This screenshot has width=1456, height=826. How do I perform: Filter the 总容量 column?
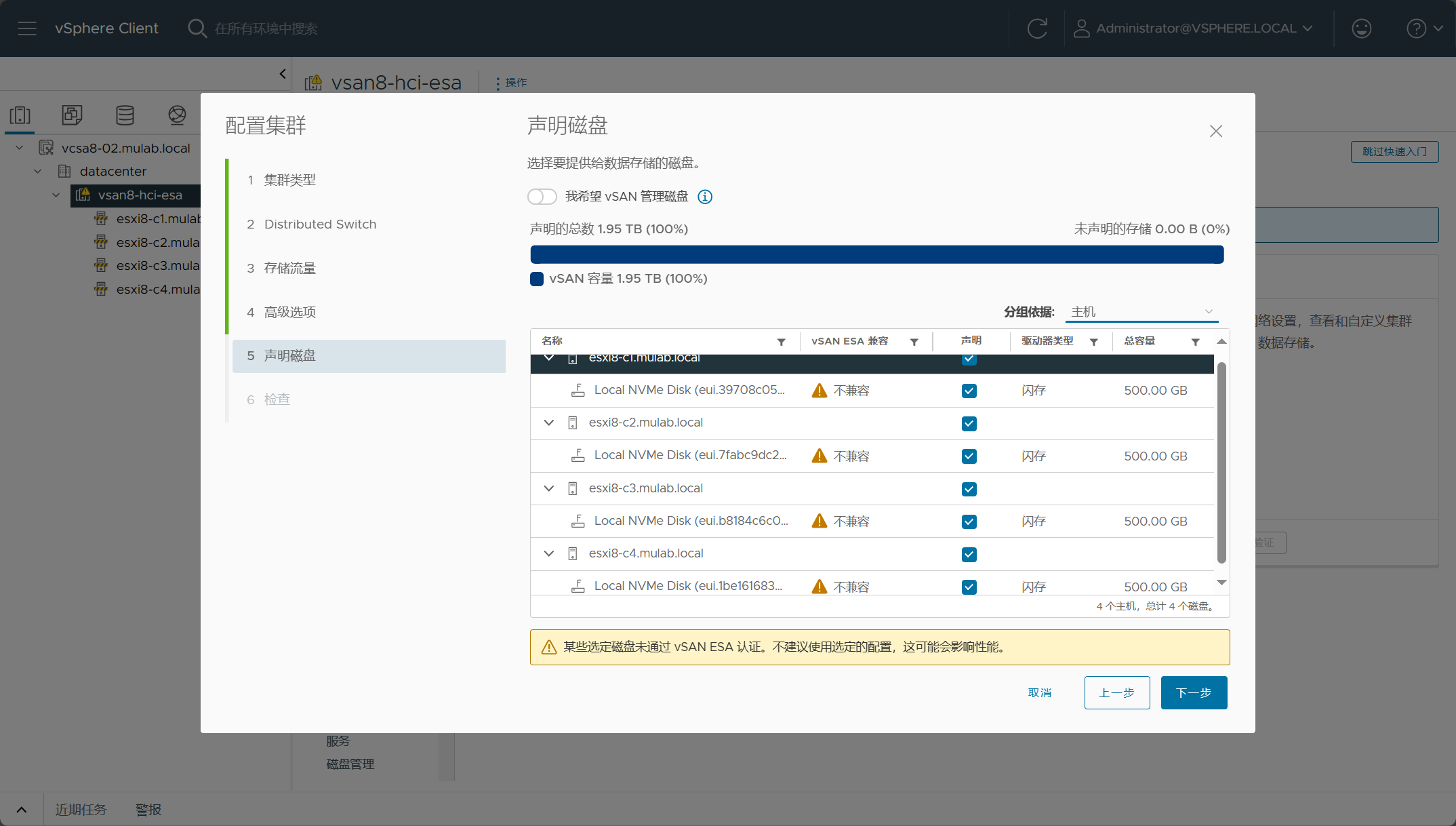tap(1196, 342)
